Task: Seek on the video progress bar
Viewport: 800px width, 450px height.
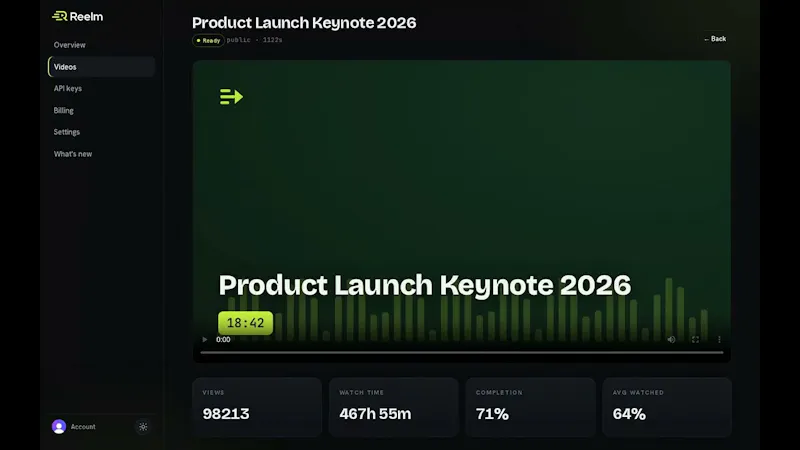Action: tap(462, 352)
